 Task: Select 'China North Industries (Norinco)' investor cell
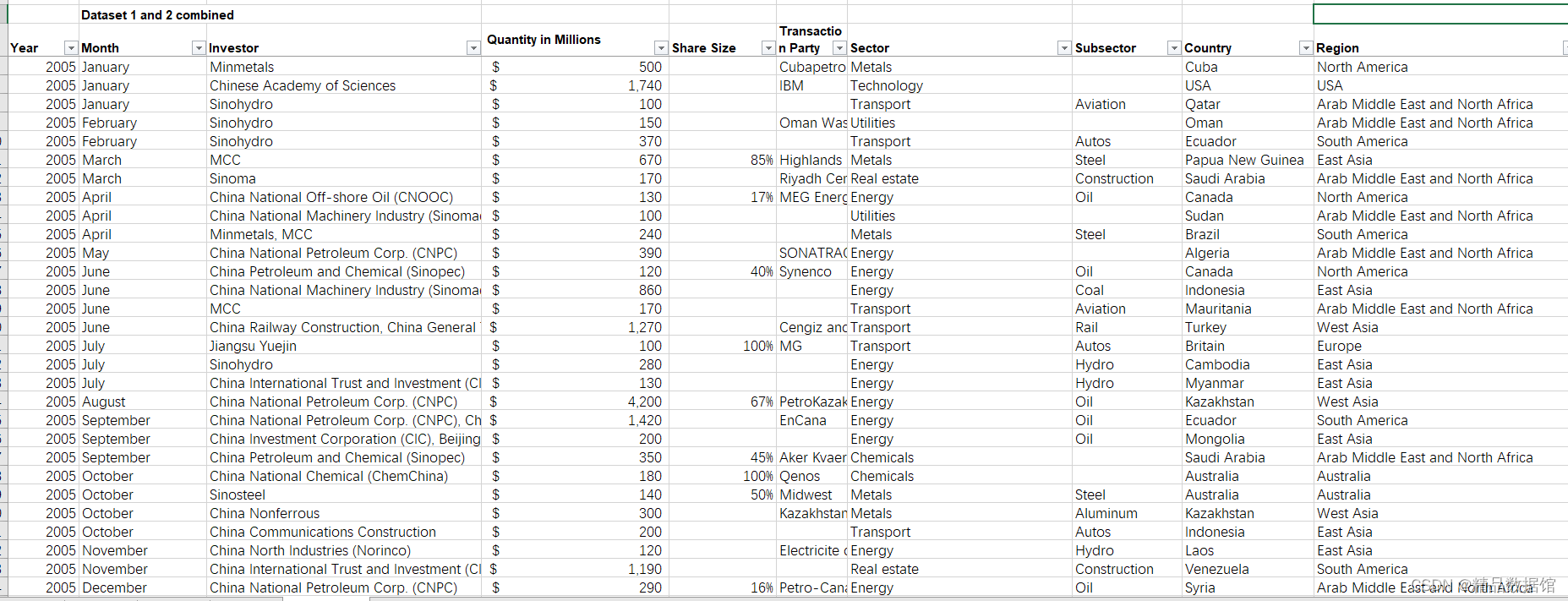click(344, 550)
